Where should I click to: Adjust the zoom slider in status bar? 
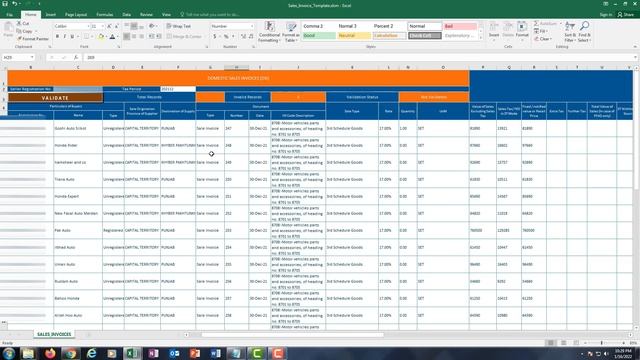602,343
